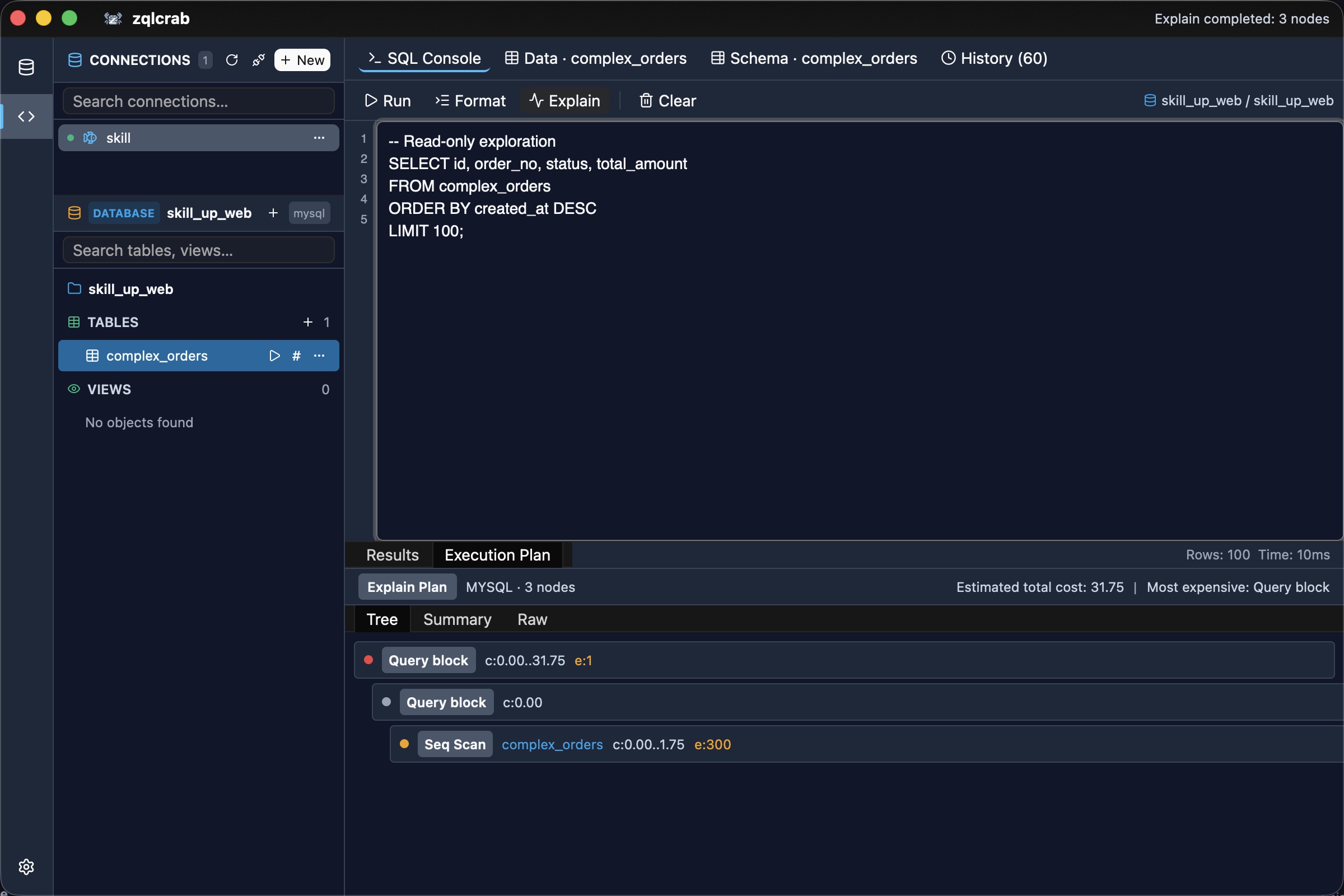1344x896 pixels.
Task: Switch to the SQL Console tab
Action: [424, 58]
